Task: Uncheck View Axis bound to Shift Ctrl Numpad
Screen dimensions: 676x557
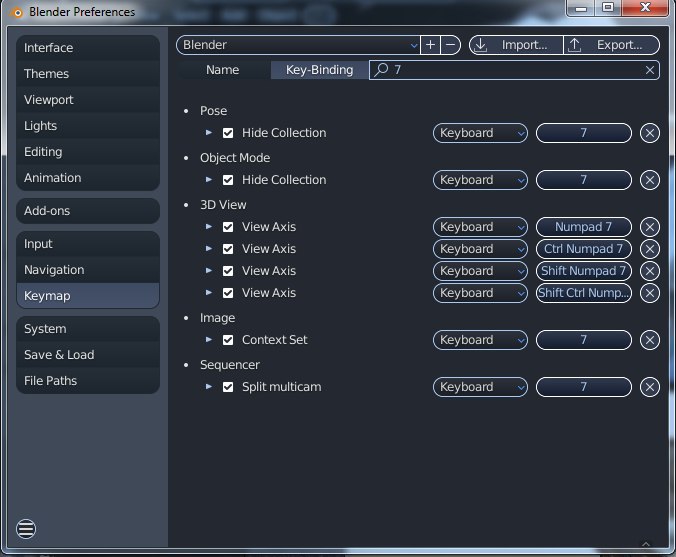Action: 228,293
